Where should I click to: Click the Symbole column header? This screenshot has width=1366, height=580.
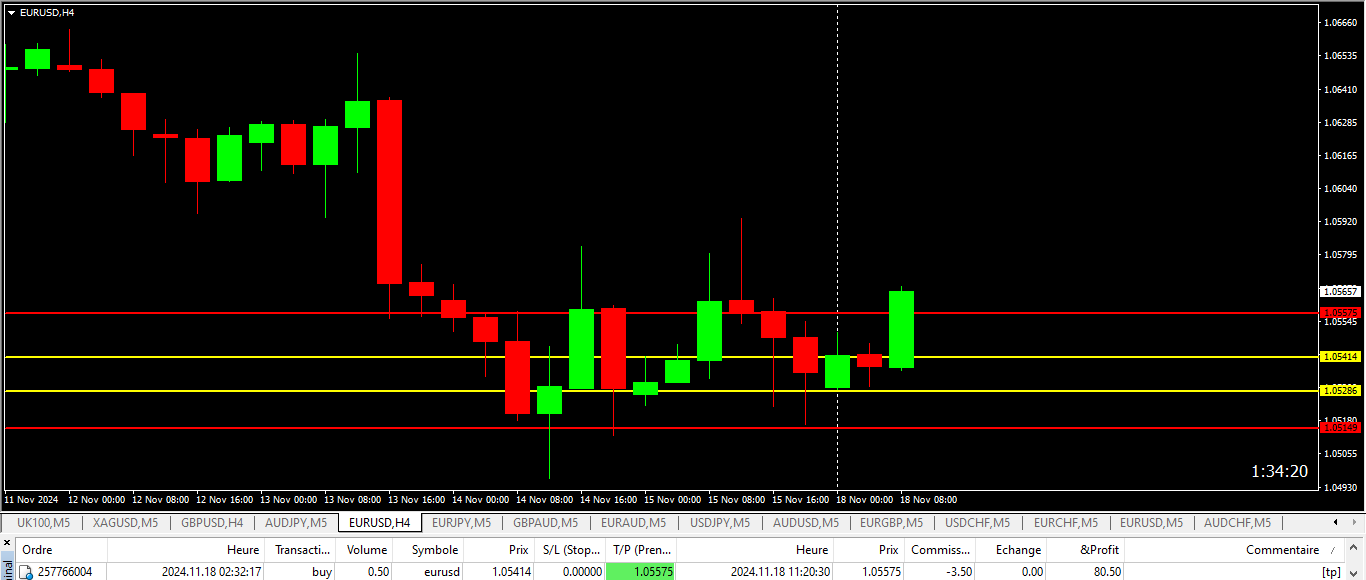pyautogui.click(x=434, y=550)
